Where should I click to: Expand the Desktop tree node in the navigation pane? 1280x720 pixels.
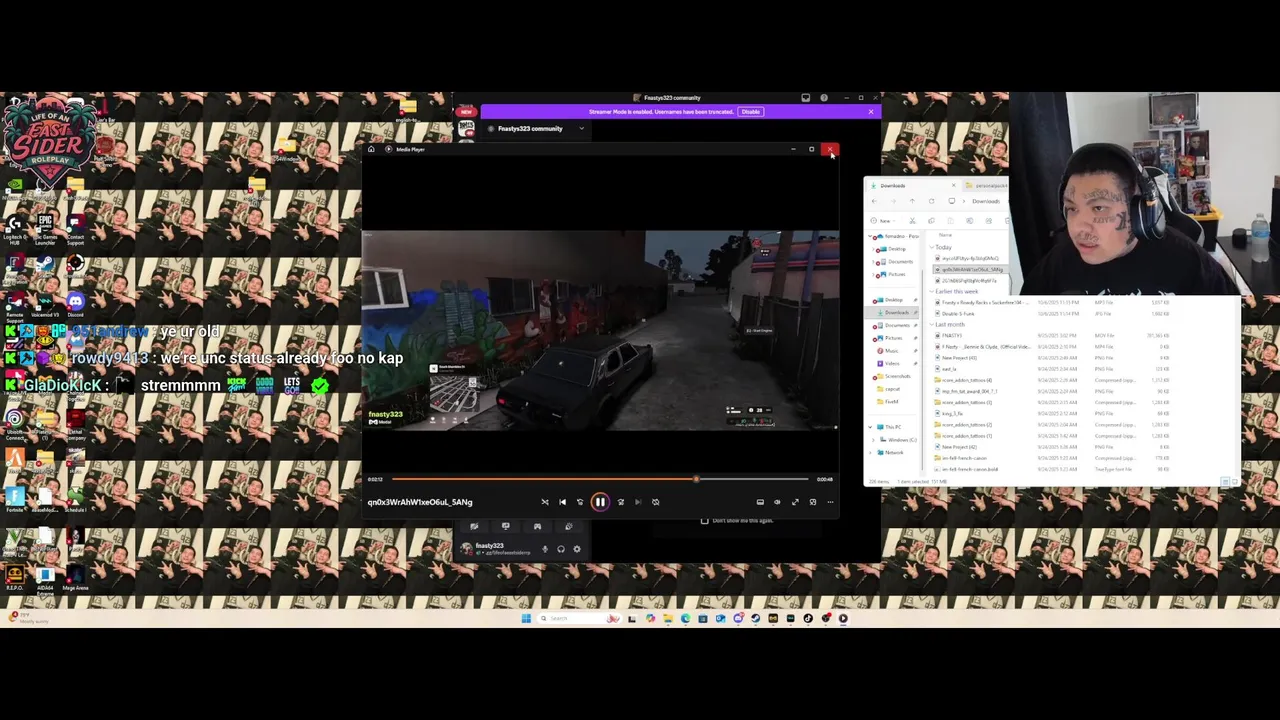(x=873, y=249)
